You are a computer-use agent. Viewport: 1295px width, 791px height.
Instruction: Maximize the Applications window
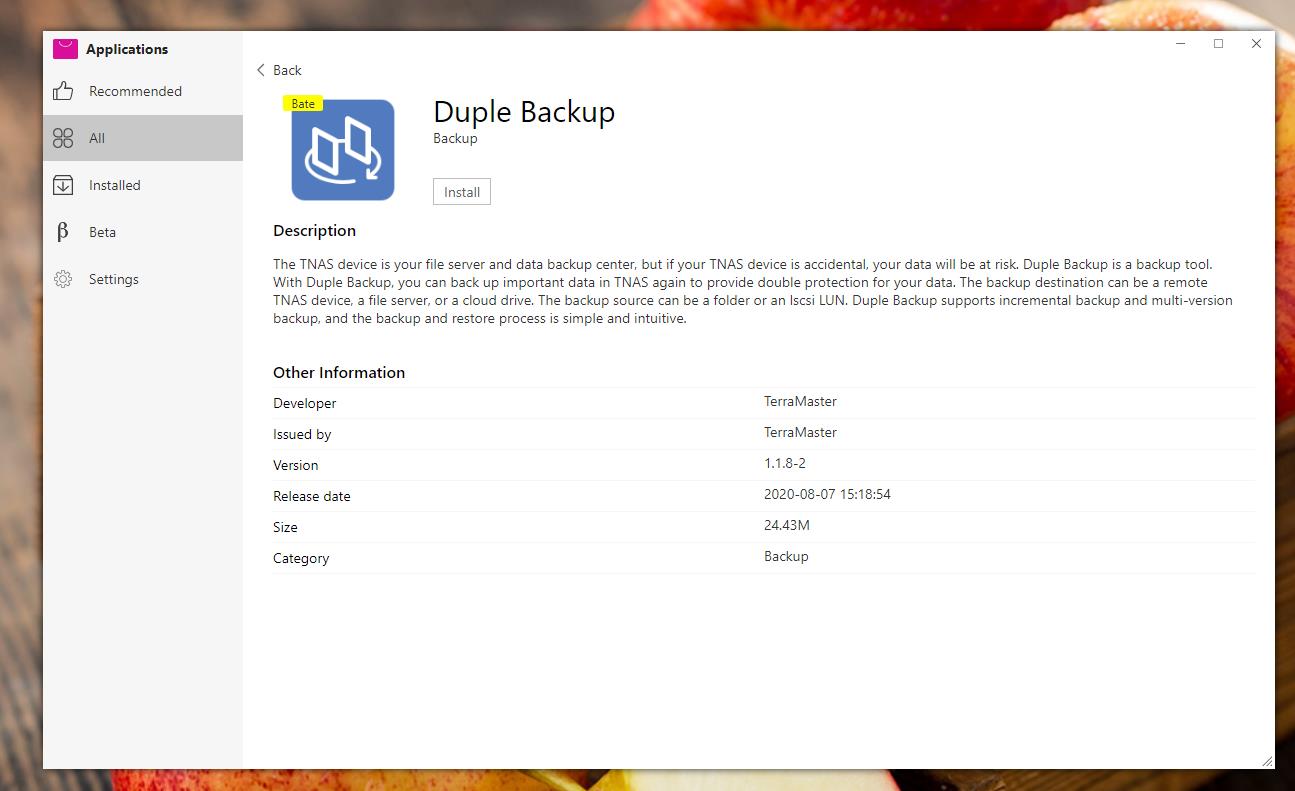coord(1218,44)
